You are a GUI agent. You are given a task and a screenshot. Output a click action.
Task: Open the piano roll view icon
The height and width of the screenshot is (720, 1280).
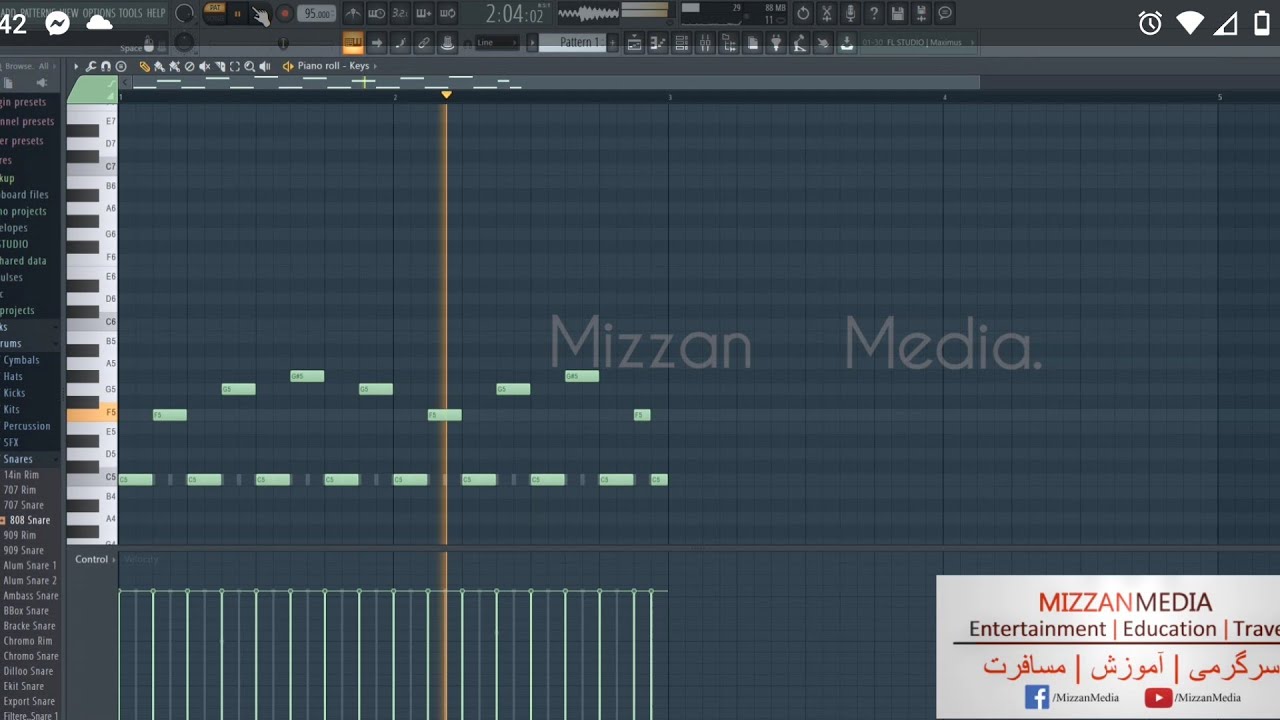658,42
